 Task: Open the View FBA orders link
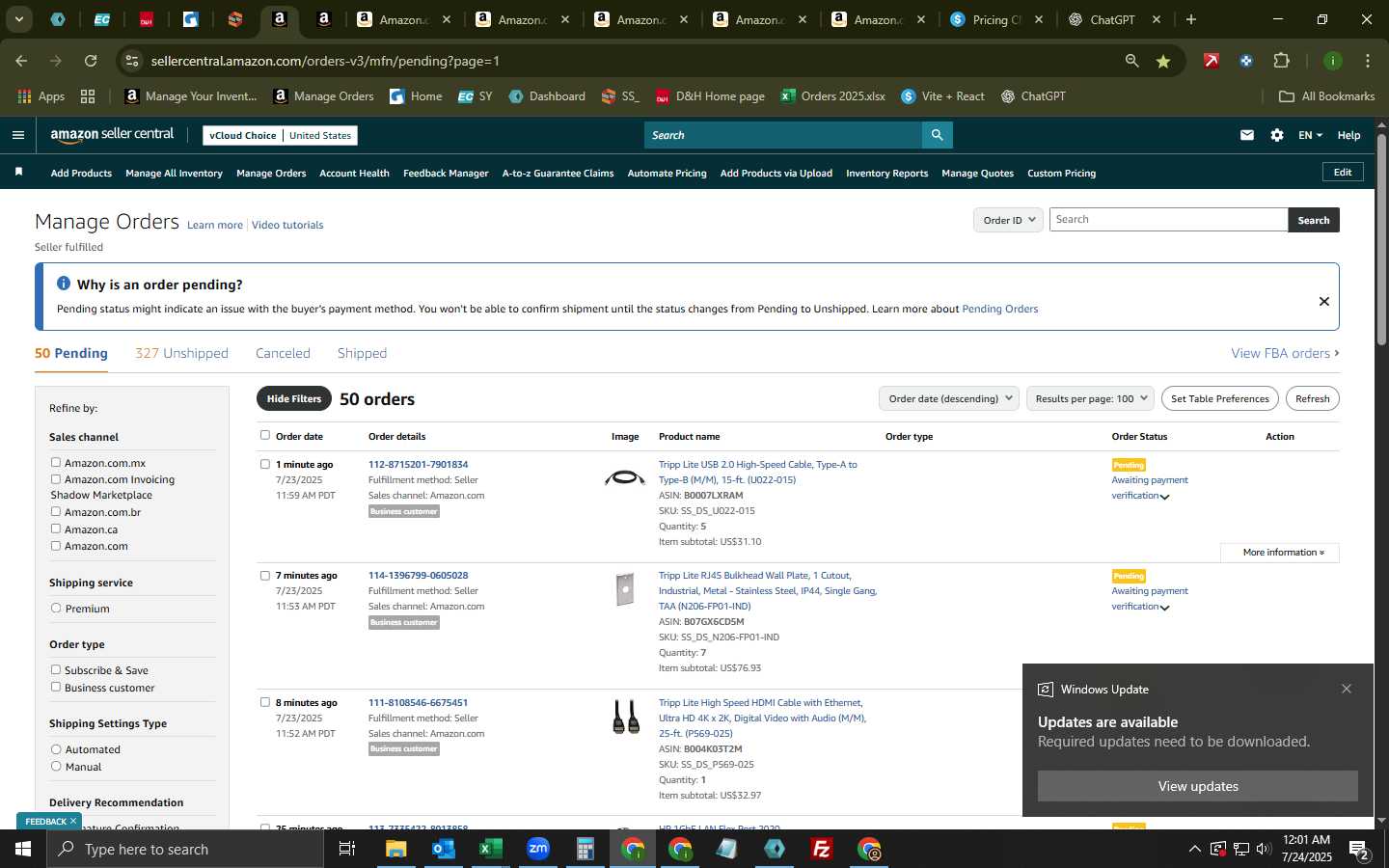1285,353
